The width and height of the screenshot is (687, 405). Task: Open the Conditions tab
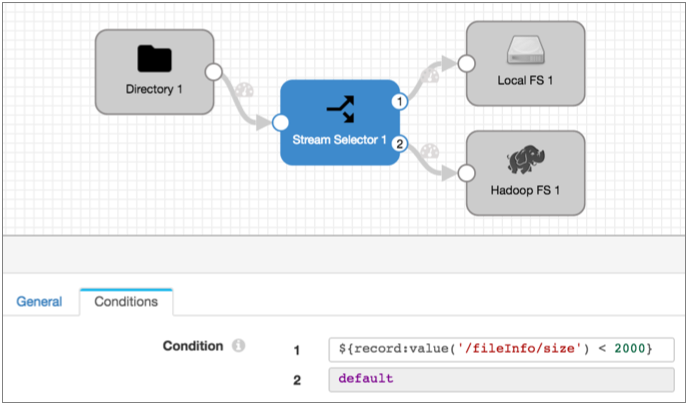[x=126, y=301]
